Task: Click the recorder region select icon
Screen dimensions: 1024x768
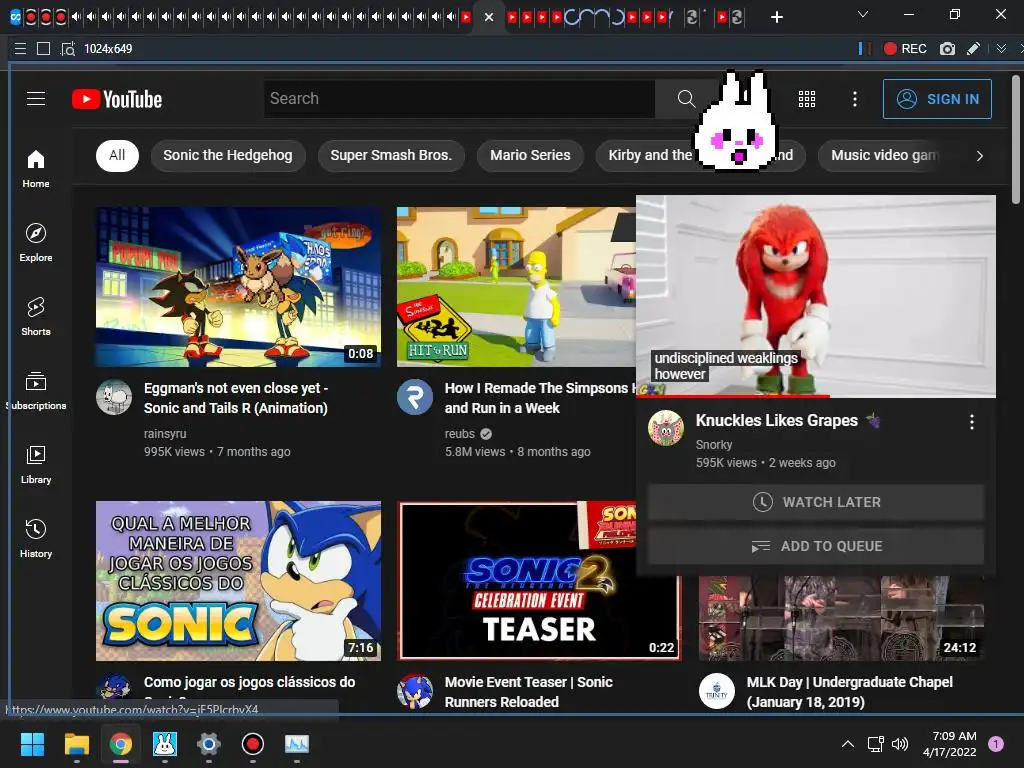Action: tap(68, 49)
